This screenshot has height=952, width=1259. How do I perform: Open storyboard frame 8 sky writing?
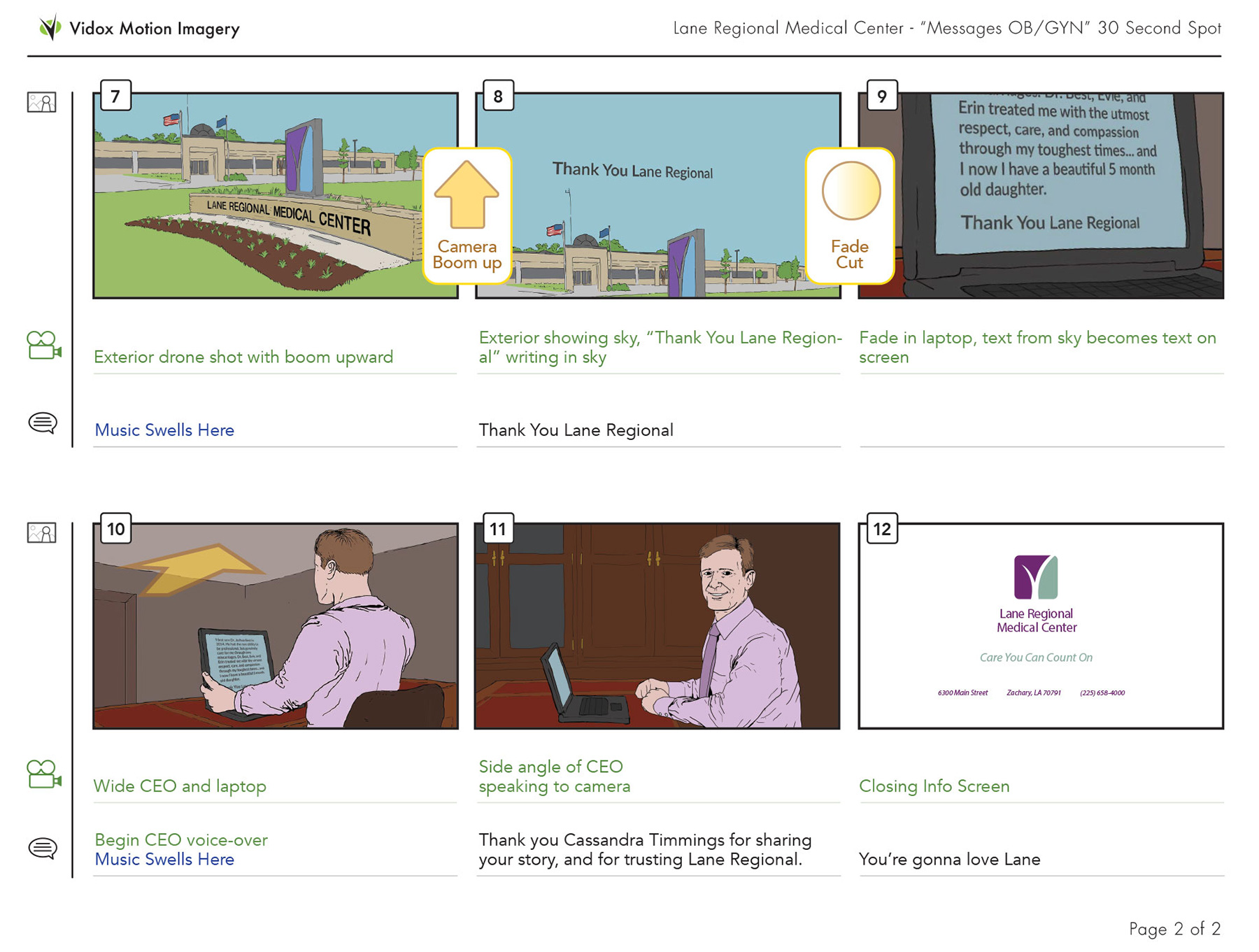(x=658, y=196)
